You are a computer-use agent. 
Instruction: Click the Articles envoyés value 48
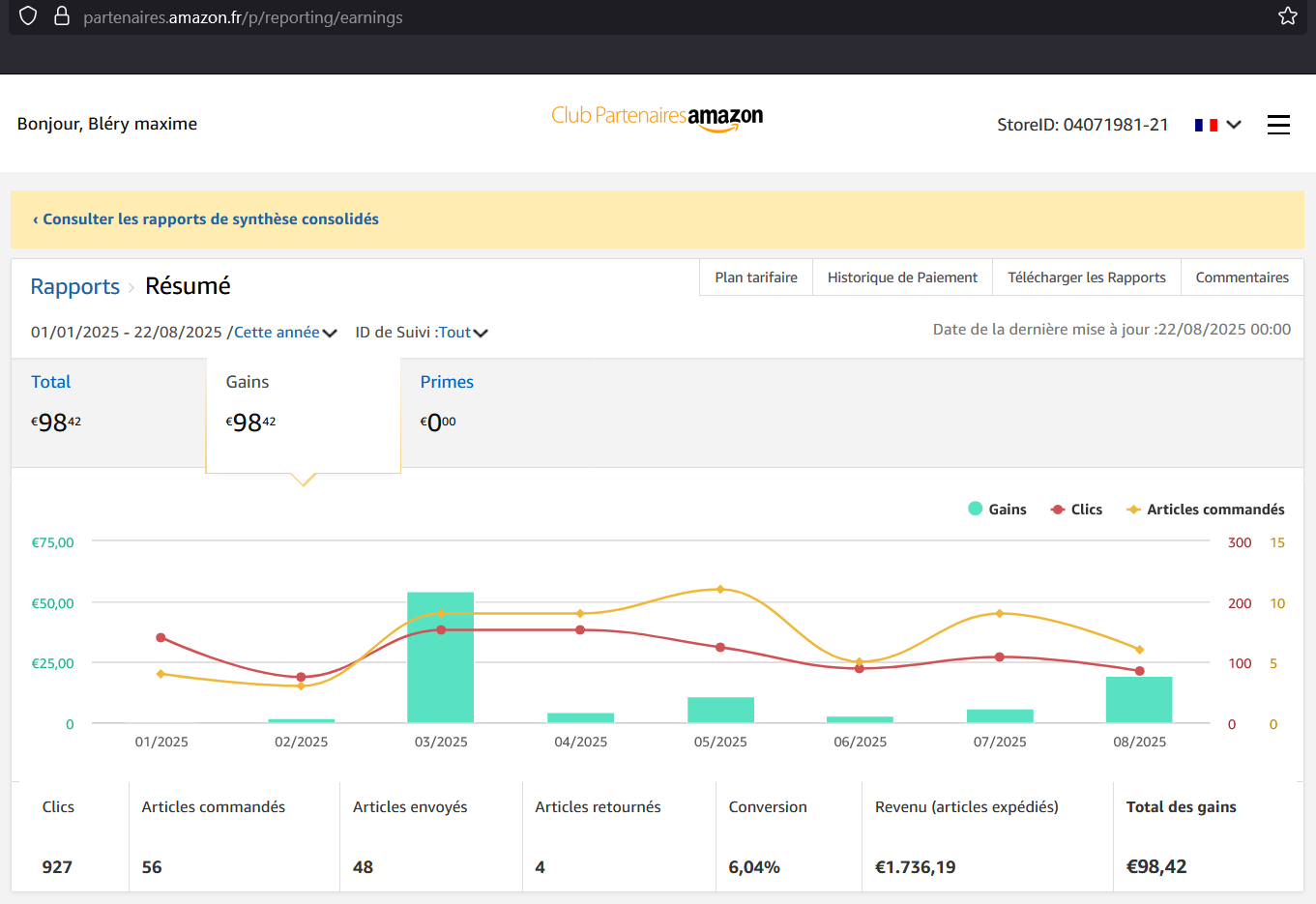click(363, 867)
